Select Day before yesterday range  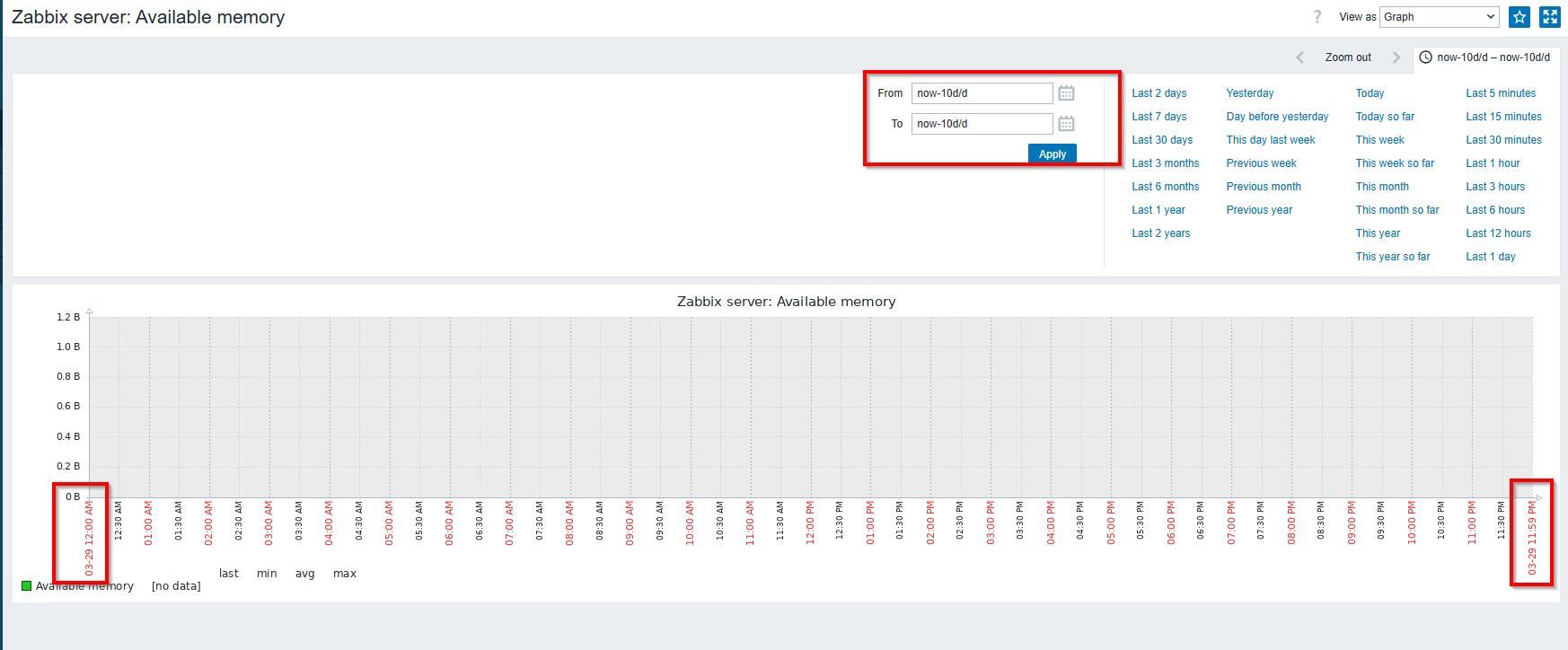click(x=1278, y=117)
